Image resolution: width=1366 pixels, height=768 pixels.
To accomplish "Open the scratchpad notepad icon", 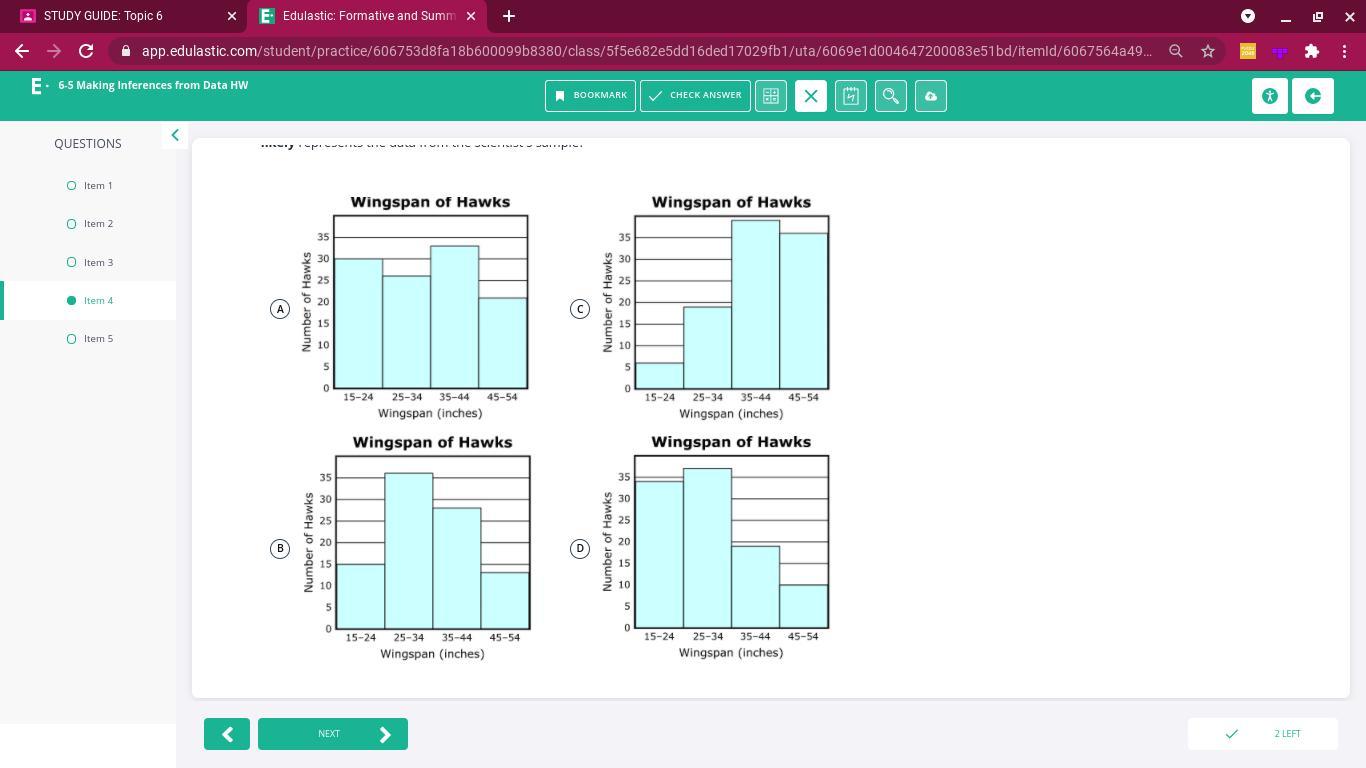I will click(851, 96).
